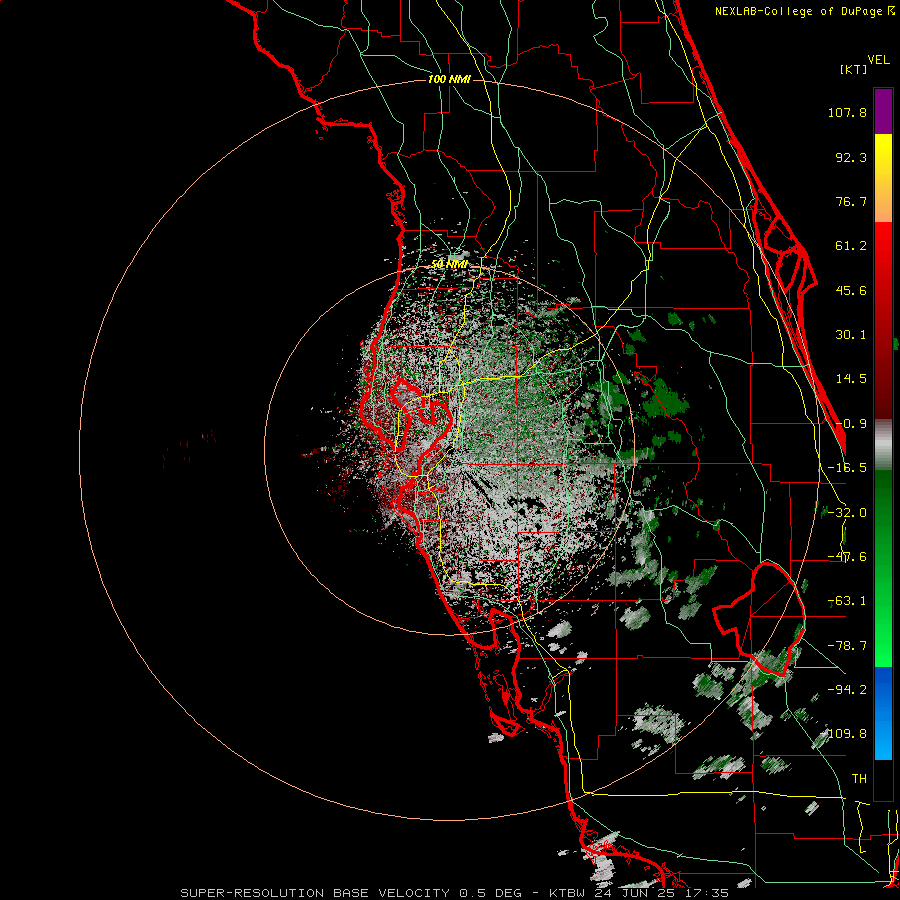Select the 100 NMI range ring label

[x=449, y=79]
